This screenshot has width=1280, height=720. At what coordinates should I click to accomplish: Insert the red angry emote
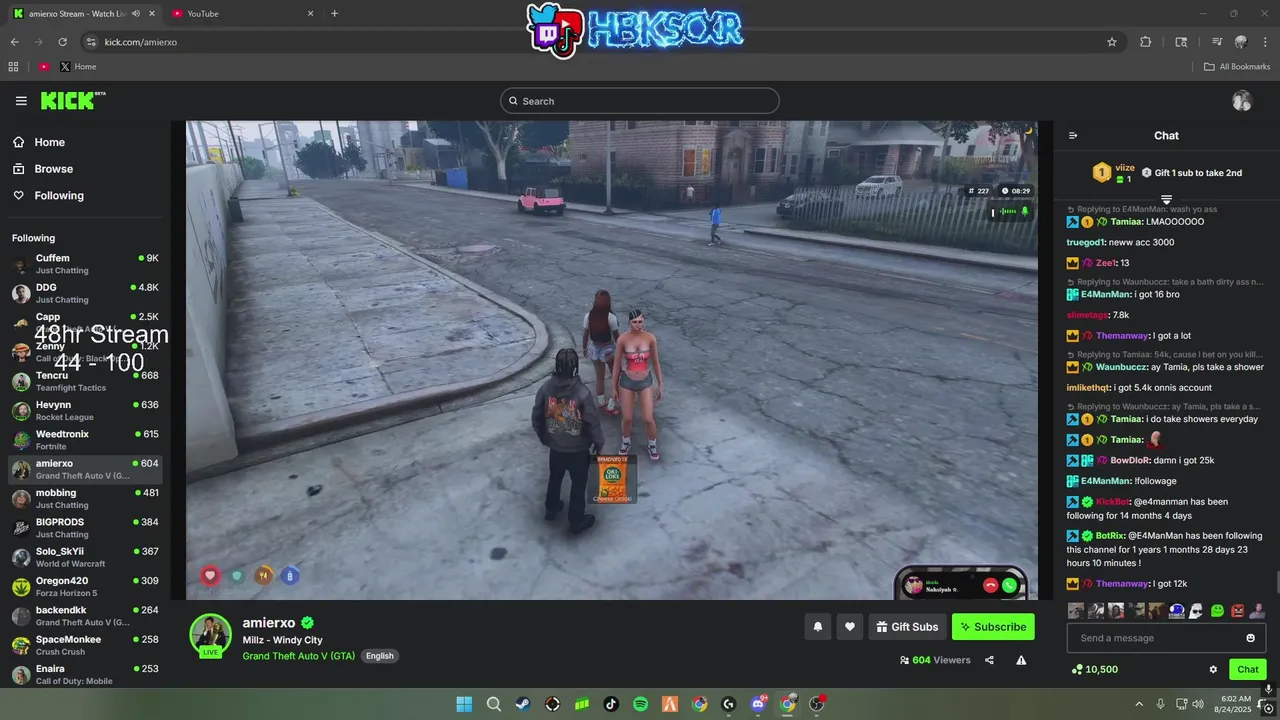click(1237, 611)
